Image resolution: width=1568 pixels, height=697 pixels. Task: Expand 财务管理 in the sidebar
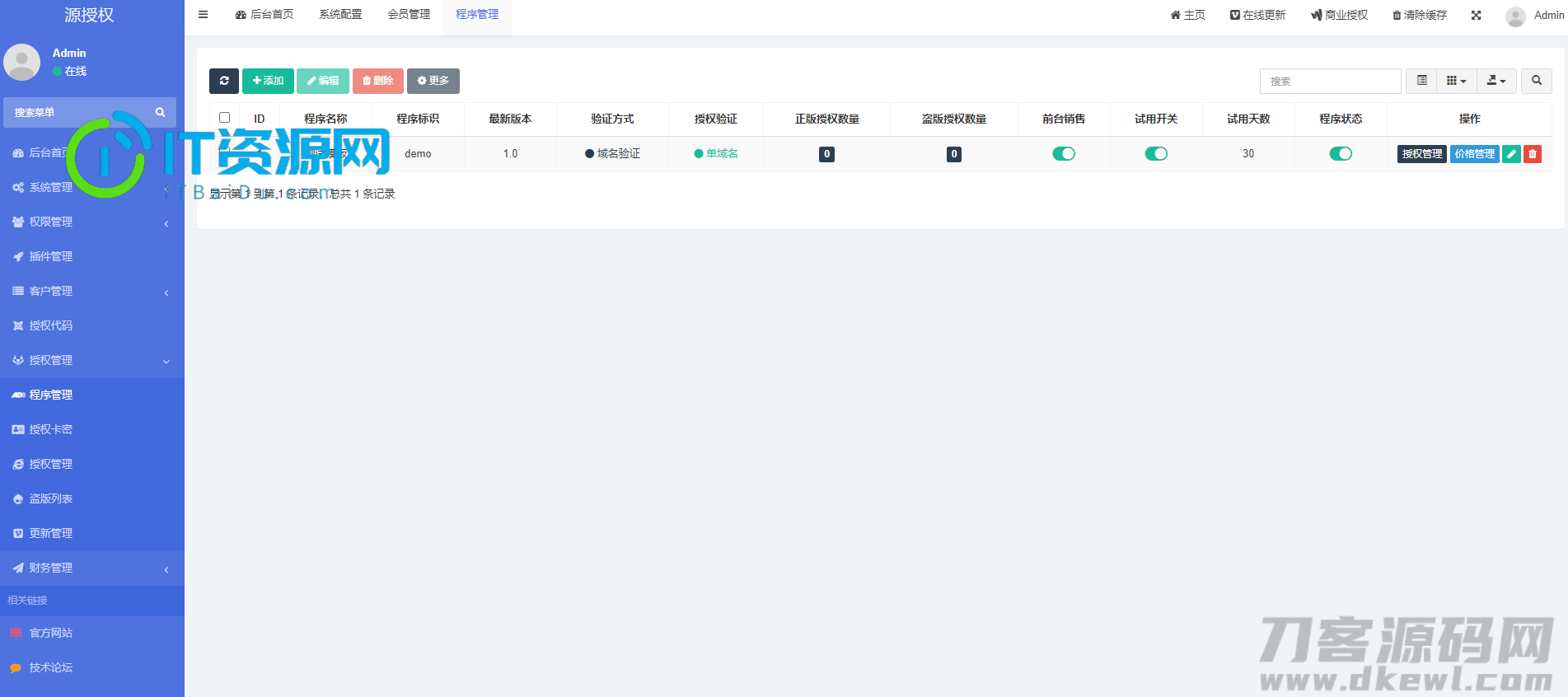click(91, 568)
